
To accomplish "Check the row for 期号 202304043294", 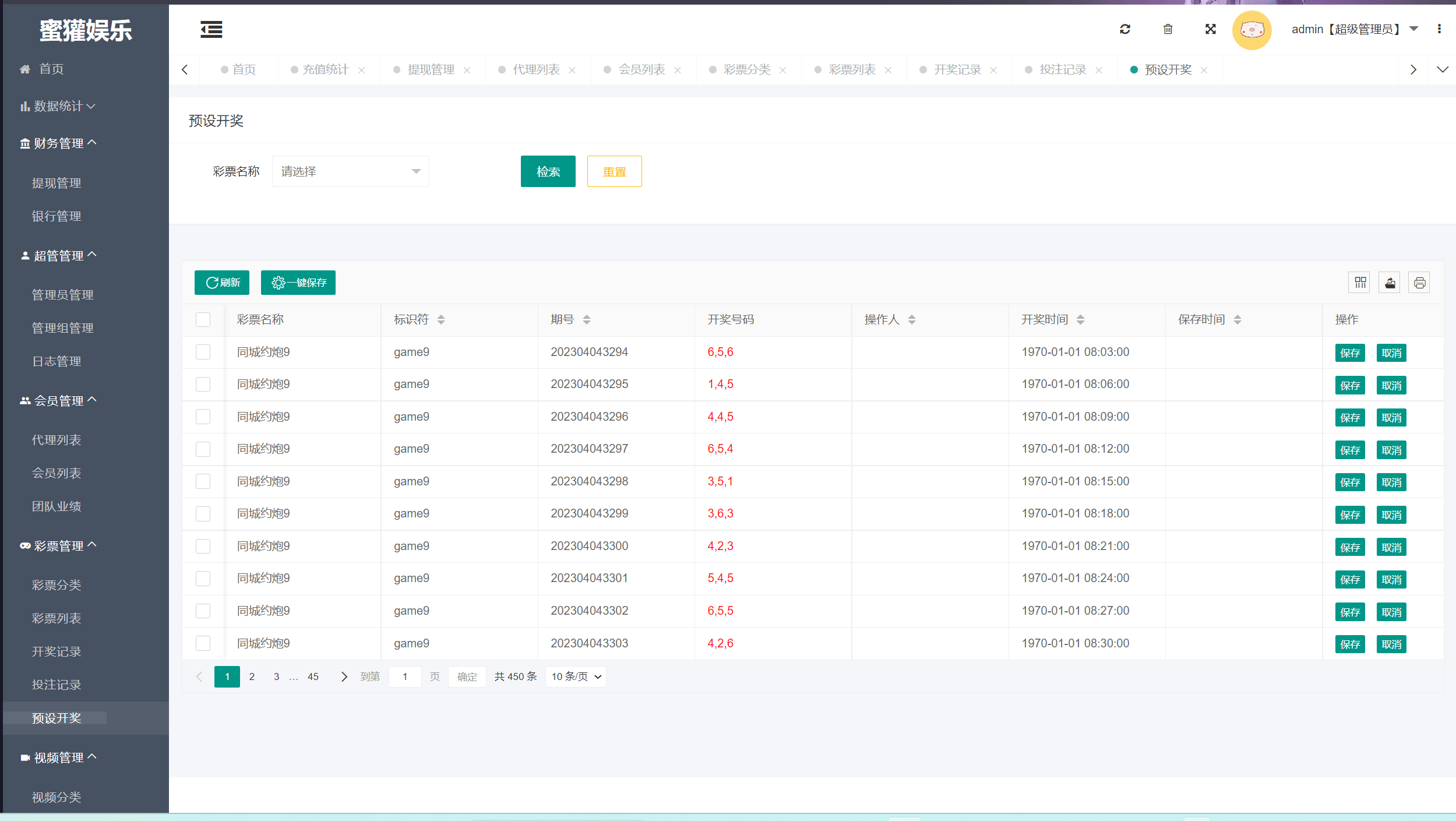I will pyautogui.click(x=203, y=352).
